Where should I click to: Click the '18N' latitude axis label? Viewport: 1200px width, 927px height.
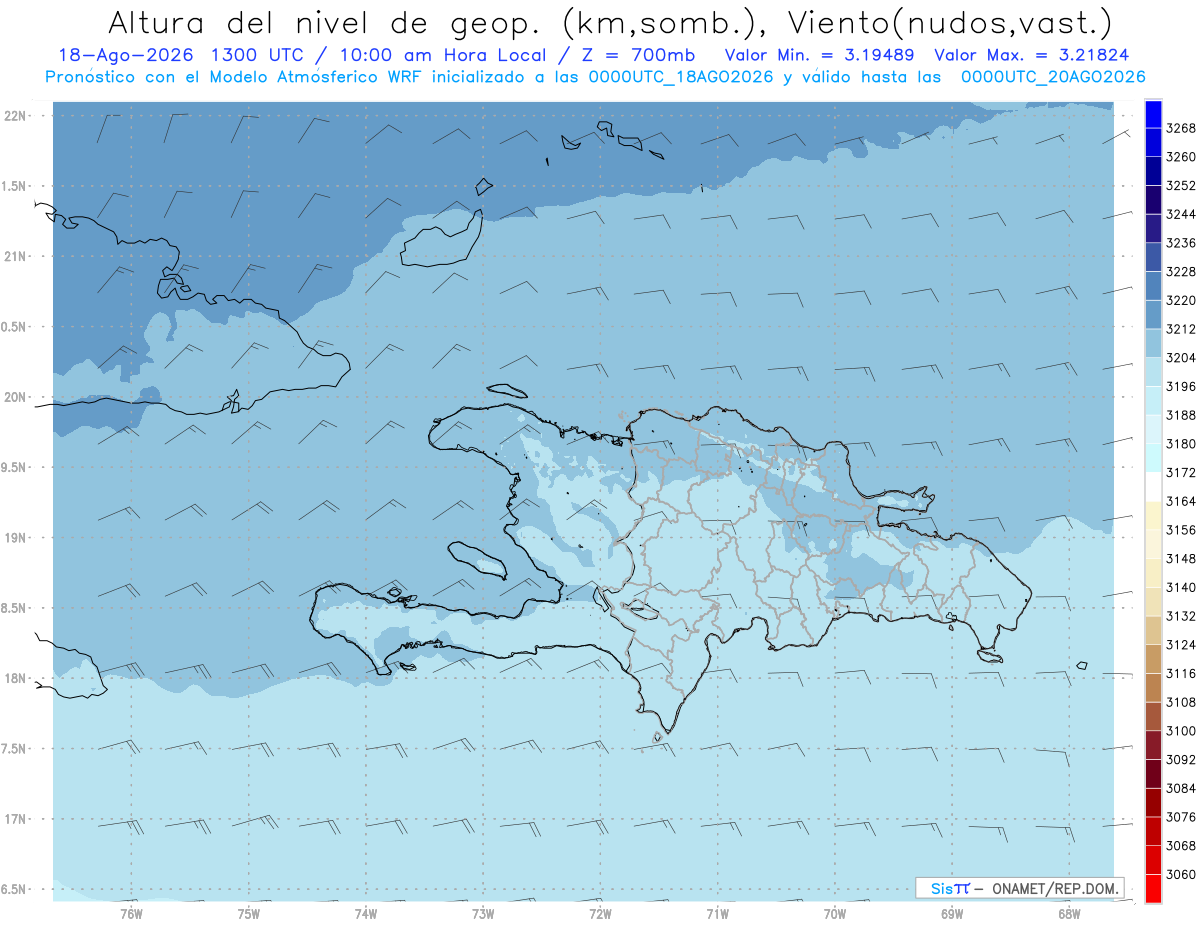[14, 678]
